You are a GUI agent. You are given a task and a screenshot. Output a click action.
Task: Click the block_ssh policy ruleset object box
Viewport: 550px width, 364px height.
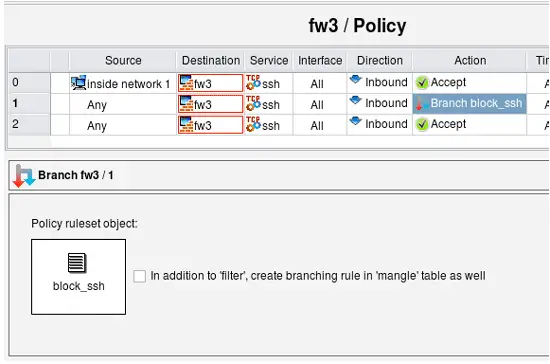(x=79, y=277)
